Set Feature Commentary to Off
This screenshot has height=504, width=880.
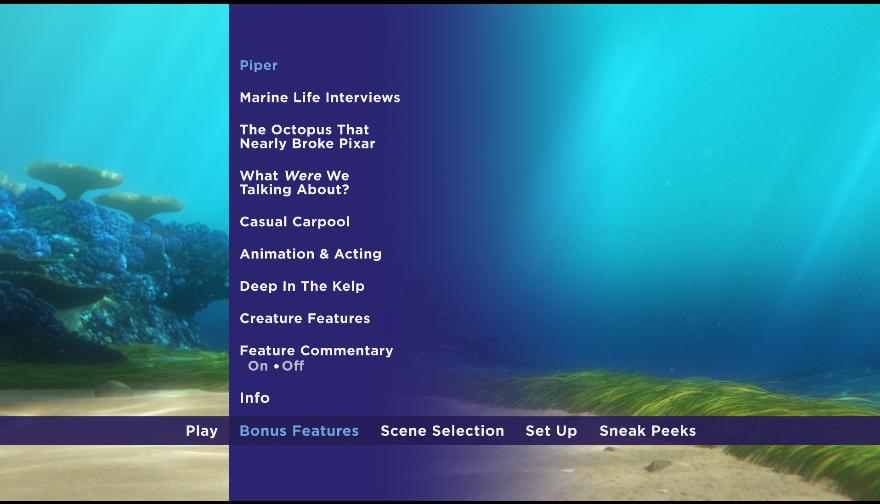pos(292,366)
